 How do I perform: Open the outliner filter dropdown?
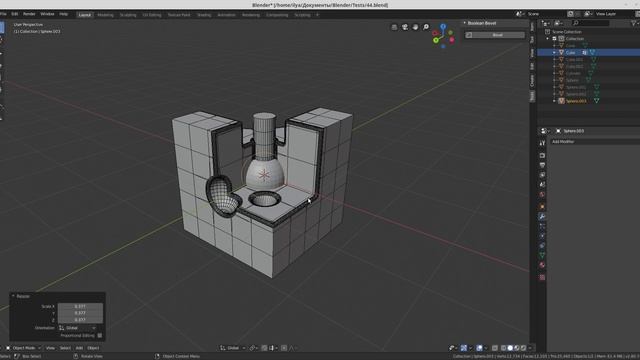[634, 23]
